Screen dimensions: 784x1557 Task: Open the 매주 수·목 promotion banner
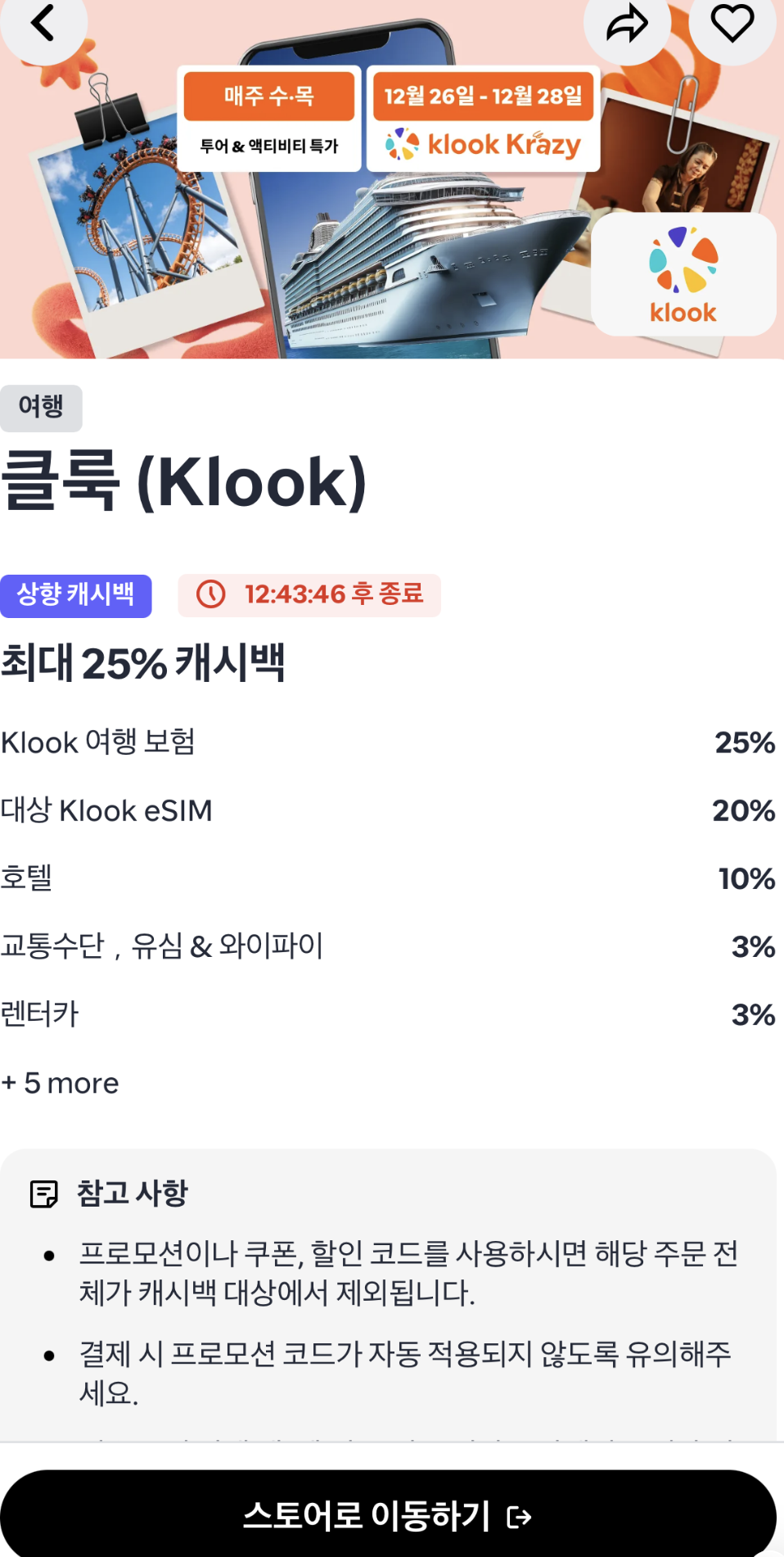(x=268, y=115)
